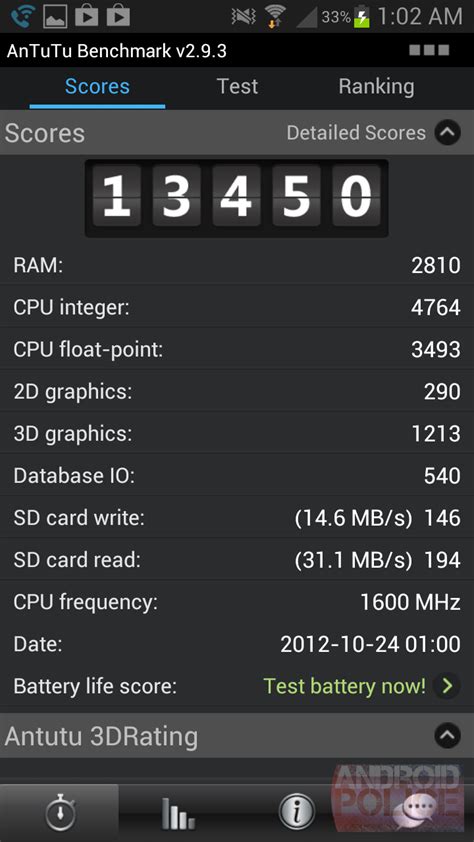Tap the Wi-Fi status bar icon
The image size is (474, 842).
coord(275,17)
